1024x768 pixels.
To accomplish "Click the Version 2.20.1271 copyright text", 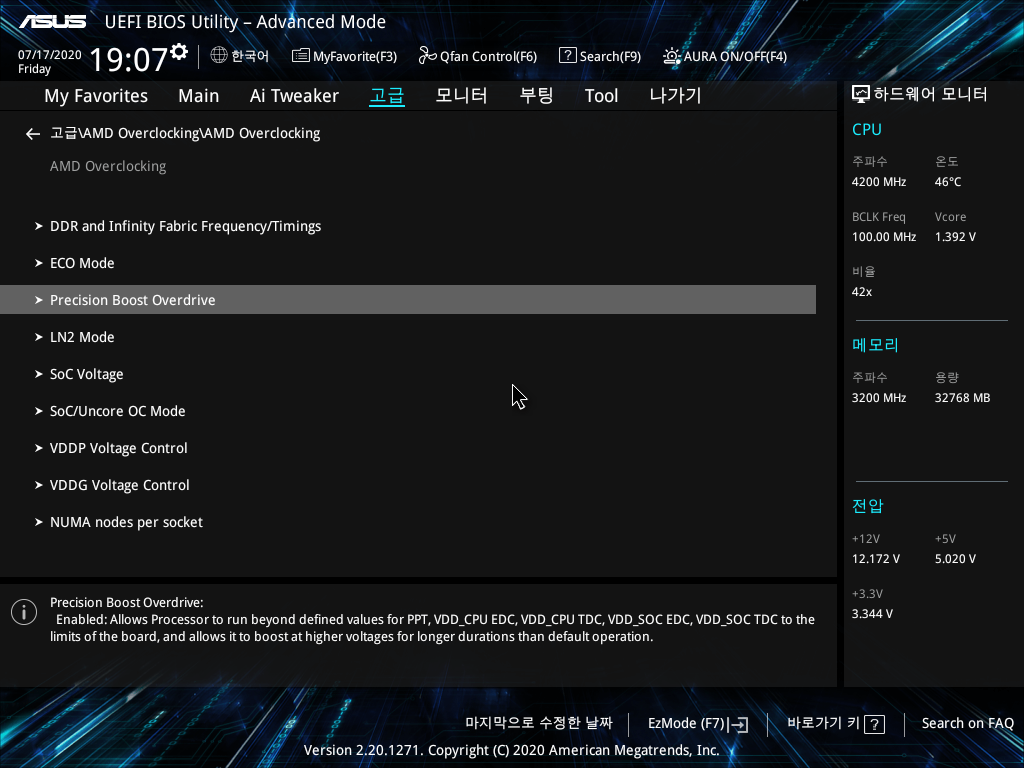I will coord(511,750).
